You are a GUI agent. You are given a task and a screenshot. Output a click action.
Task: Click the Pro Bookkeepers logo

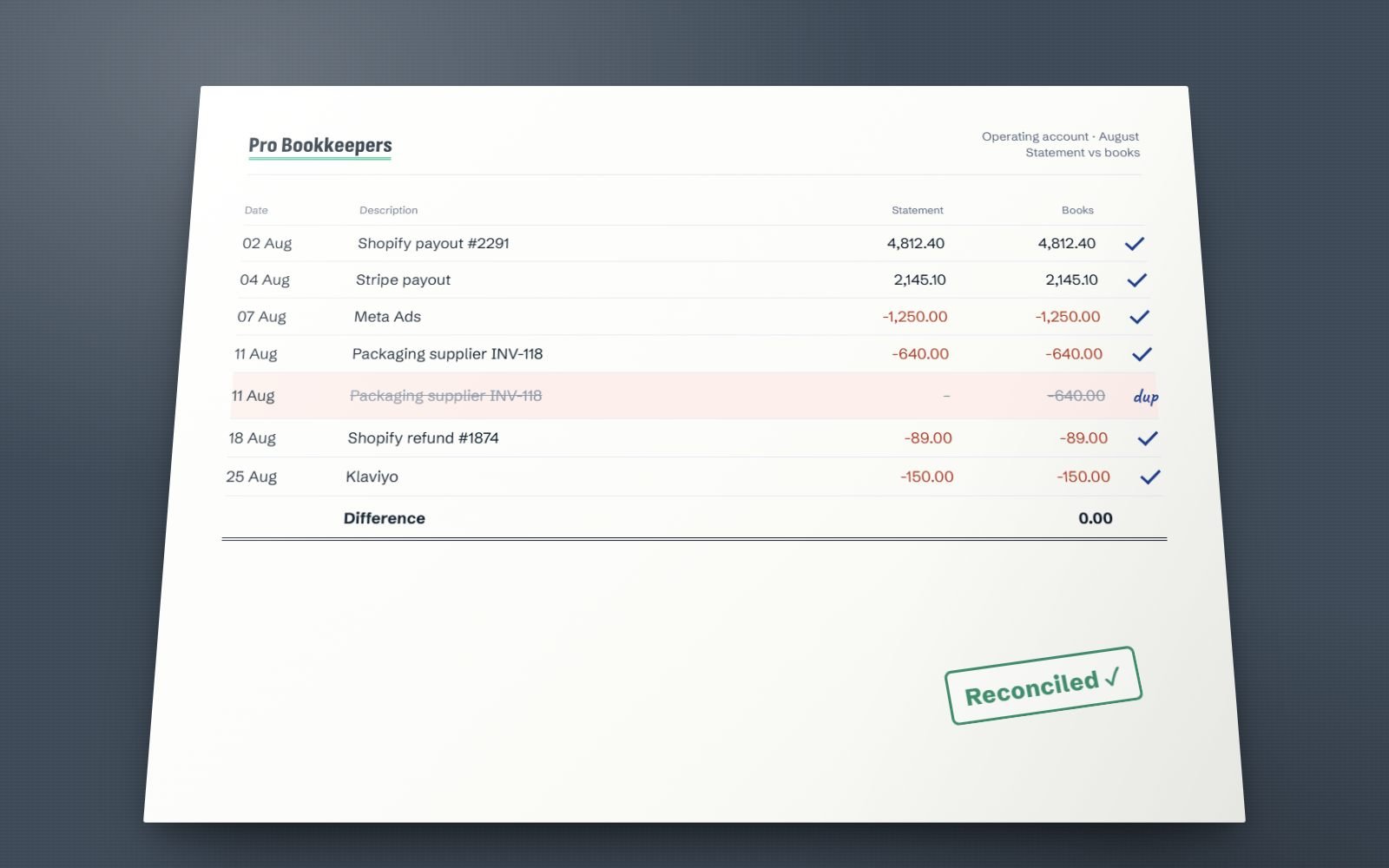coord(320,146)
